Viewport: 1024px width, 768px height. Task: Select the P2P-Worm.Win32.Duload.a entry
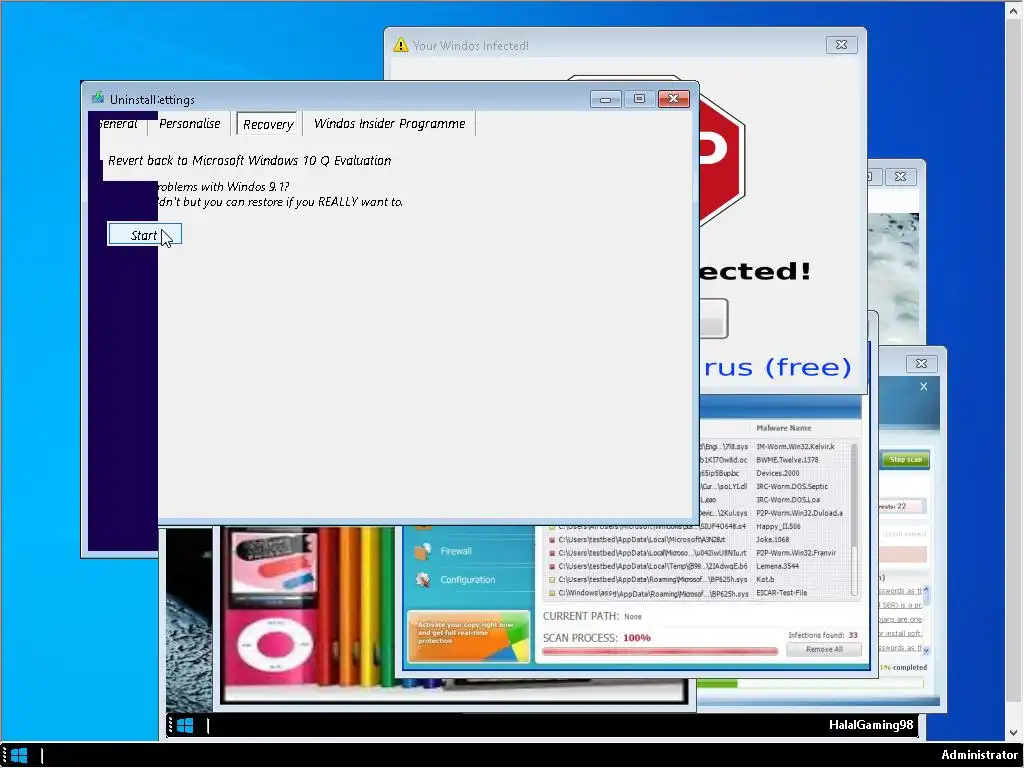click(799, 513)
